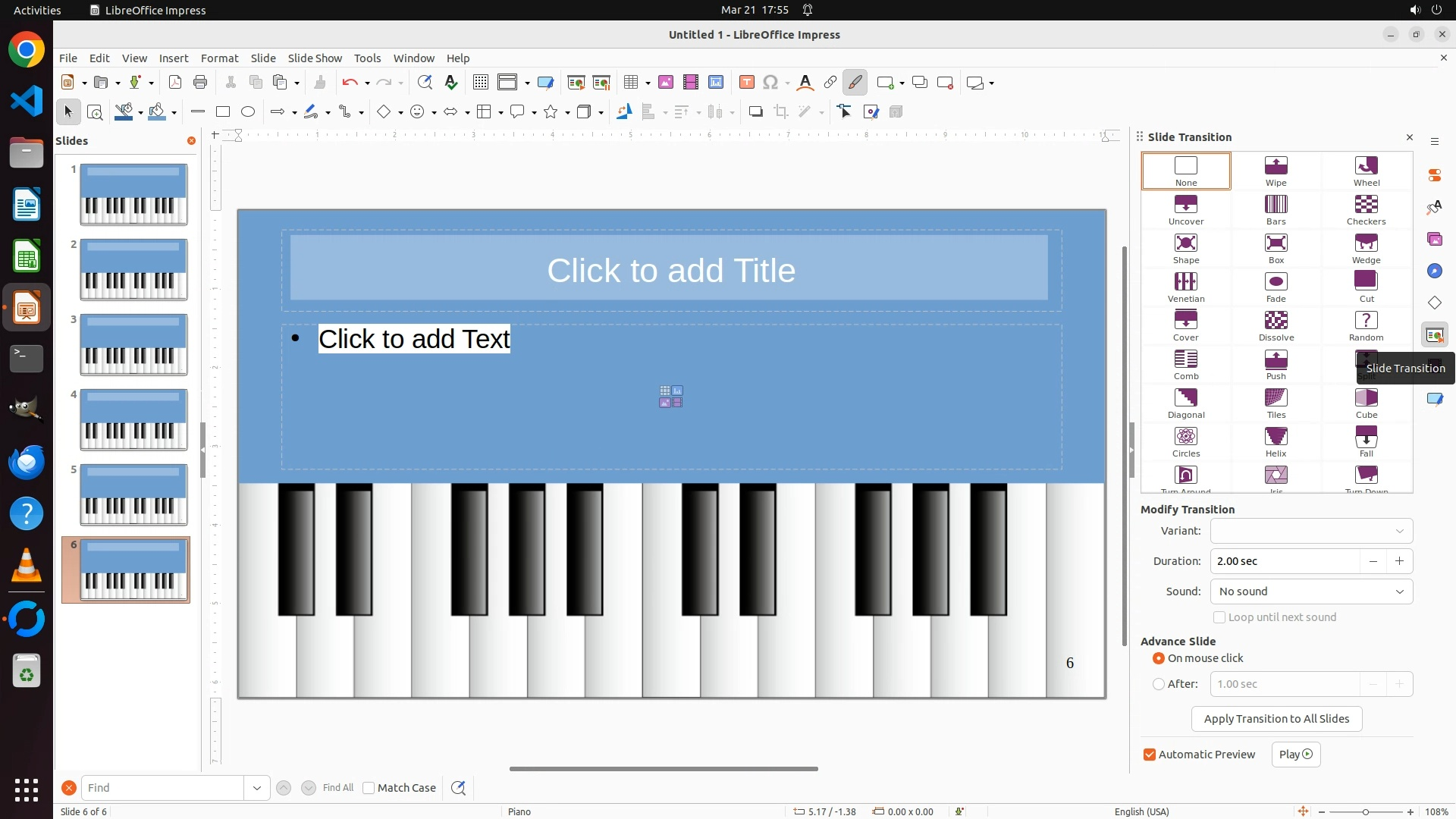Image resolution: width=1456 pixels, height=819 pixels.
Task: Open the Special Character (omega) tool
Action: (x=770, y=83)
